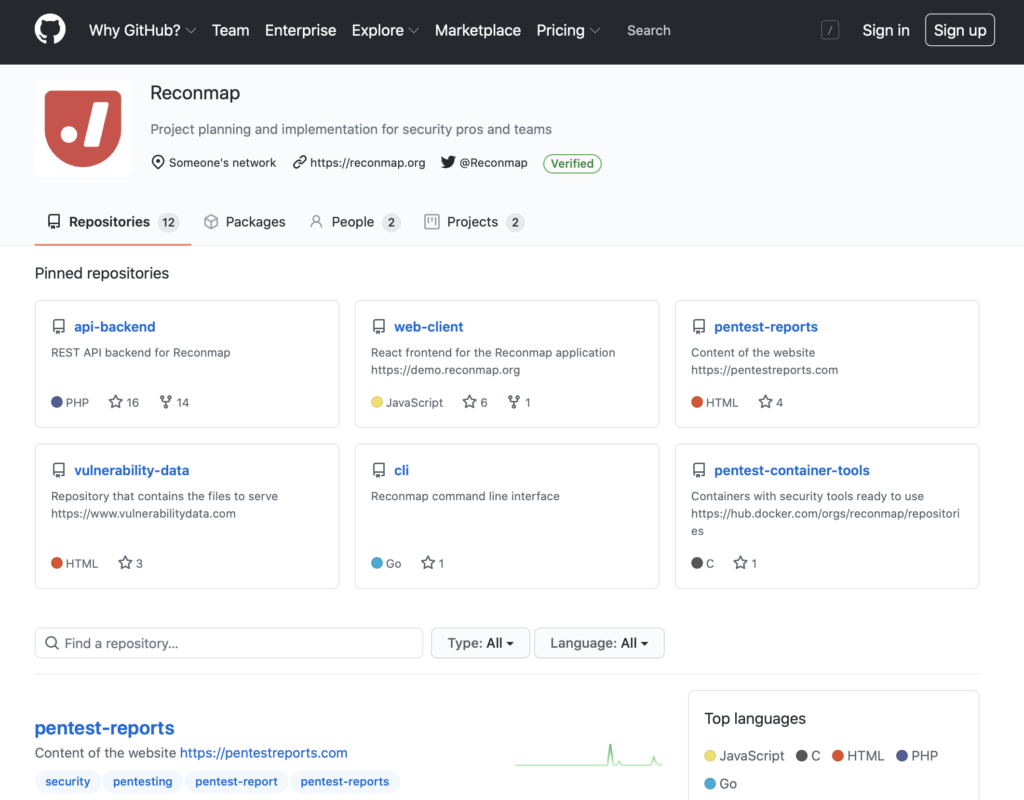The height and width of the screenshot is (800, 1024).
Task: Open stargazers of web-client (6 stars)
Action: [475, 402]
